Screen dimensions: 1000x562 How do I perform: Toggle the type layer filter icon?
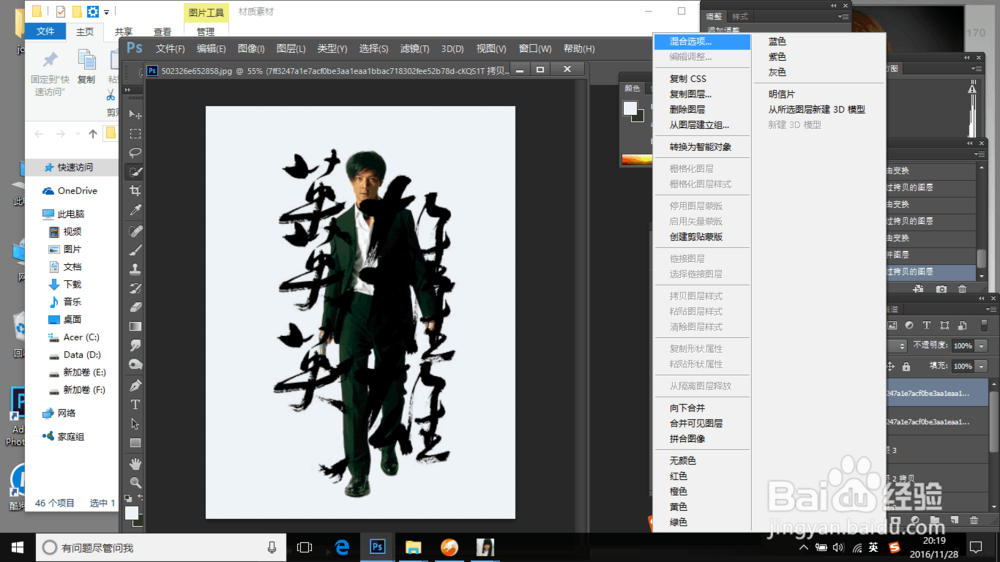point(927,325)
